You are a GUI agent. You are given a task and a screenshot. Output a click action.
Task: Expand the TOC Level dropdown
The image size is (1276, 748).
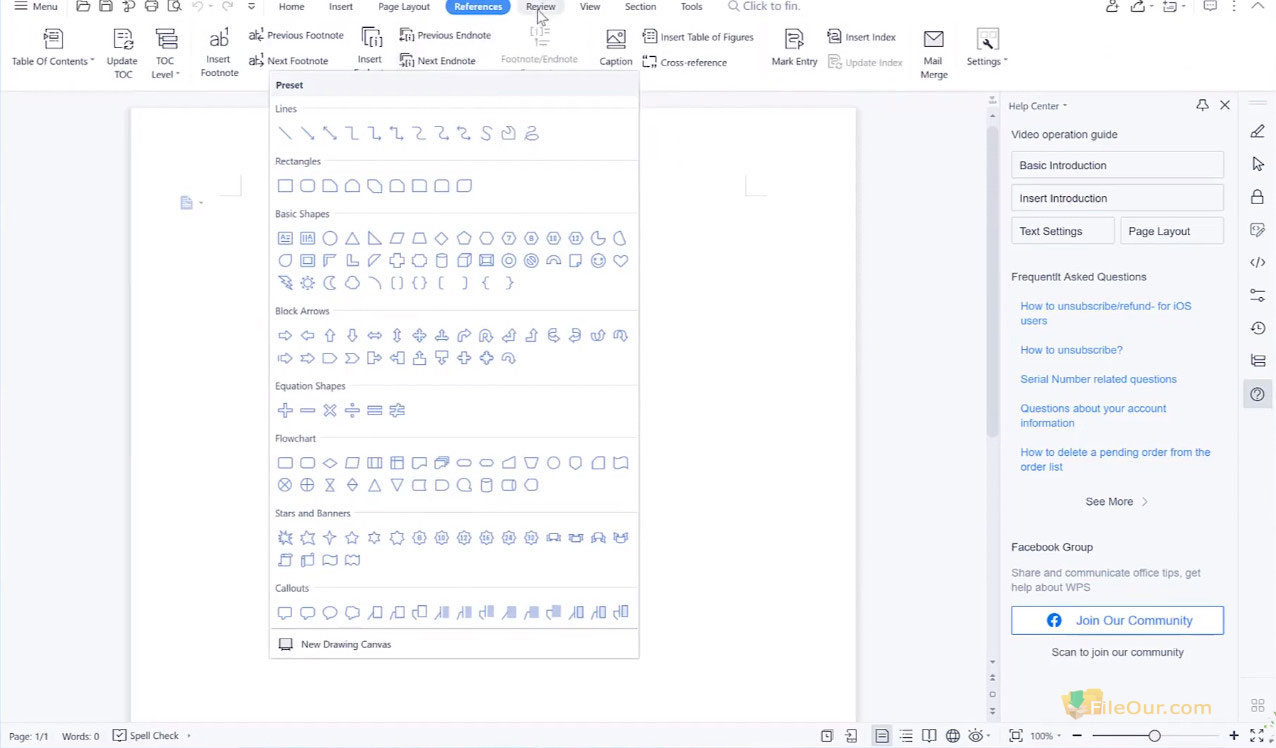(x=165, y=74)
